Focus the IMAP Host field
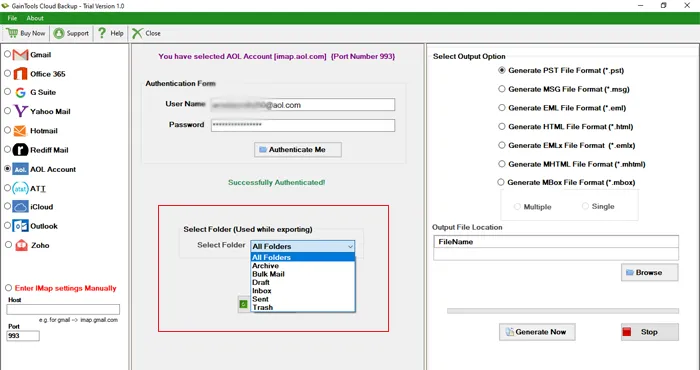 click(x=63, y=309)
